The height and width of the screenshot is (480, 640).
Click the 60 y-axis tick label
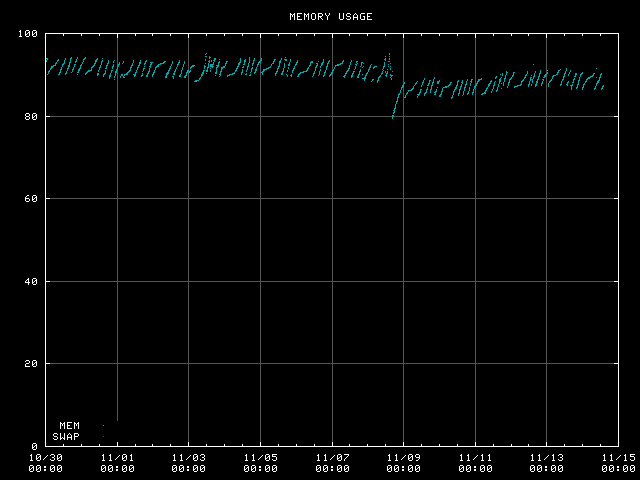click(x=31, y=199)
